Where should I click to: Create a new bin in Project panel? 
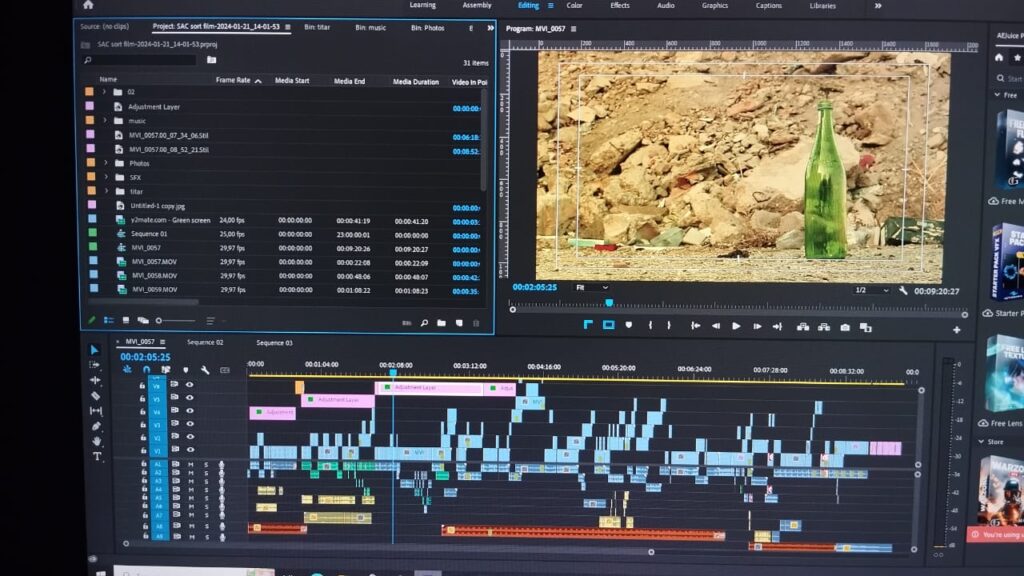coord(441,323)
